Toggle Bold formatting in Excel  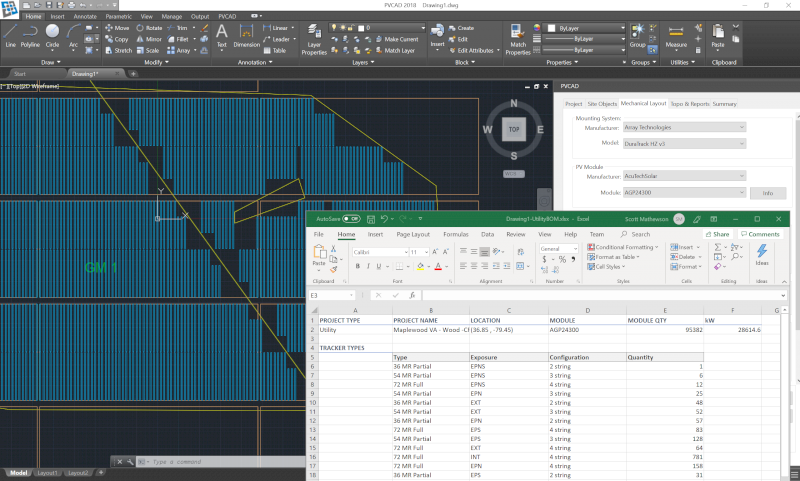[358, 267]
